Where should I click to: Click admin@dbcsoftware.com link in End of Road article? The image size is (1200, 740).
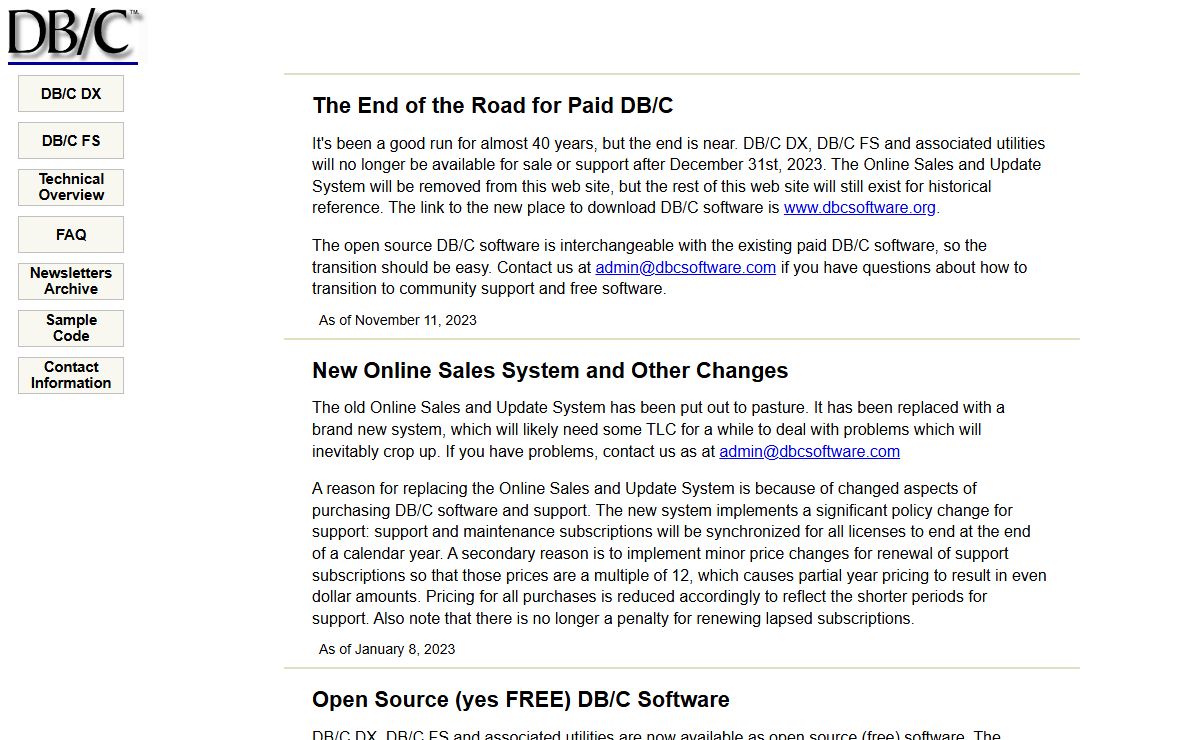[x=686, y=267]
